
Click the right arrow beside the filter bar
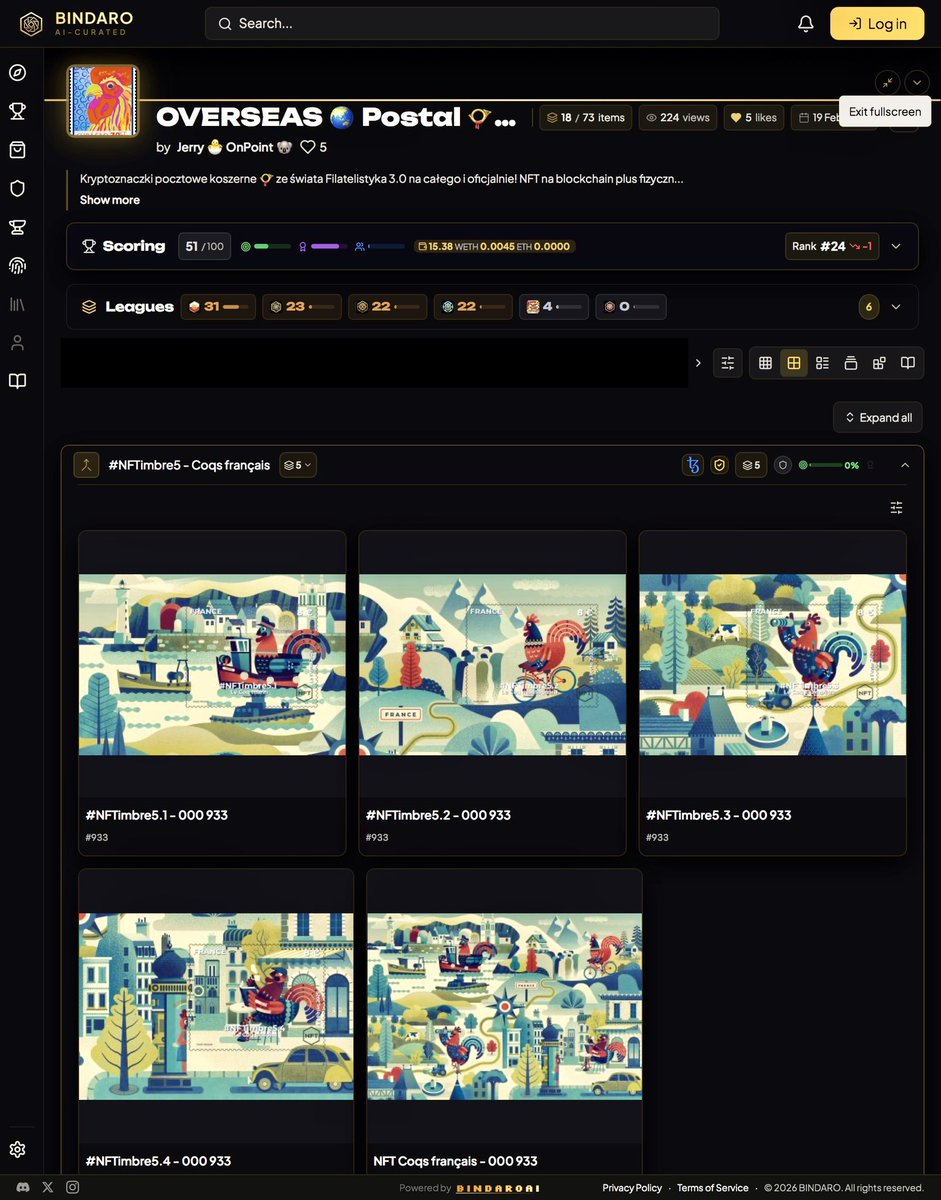[698, 363]
